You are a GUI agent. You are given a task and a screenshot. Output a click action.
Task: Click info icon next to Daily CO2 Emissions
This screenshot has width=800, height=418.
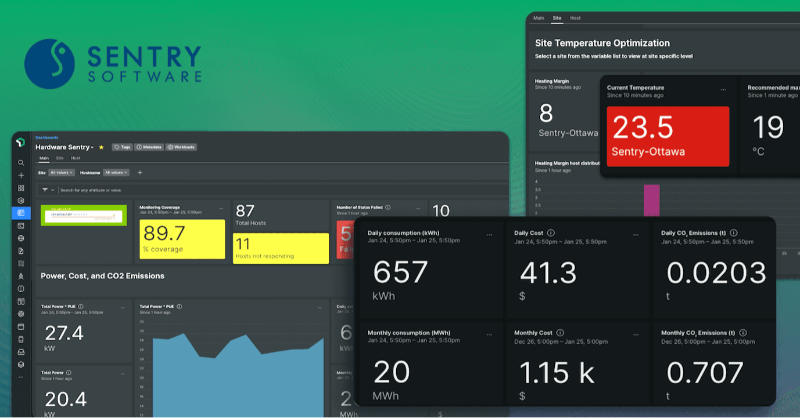(x=733, y=233)
